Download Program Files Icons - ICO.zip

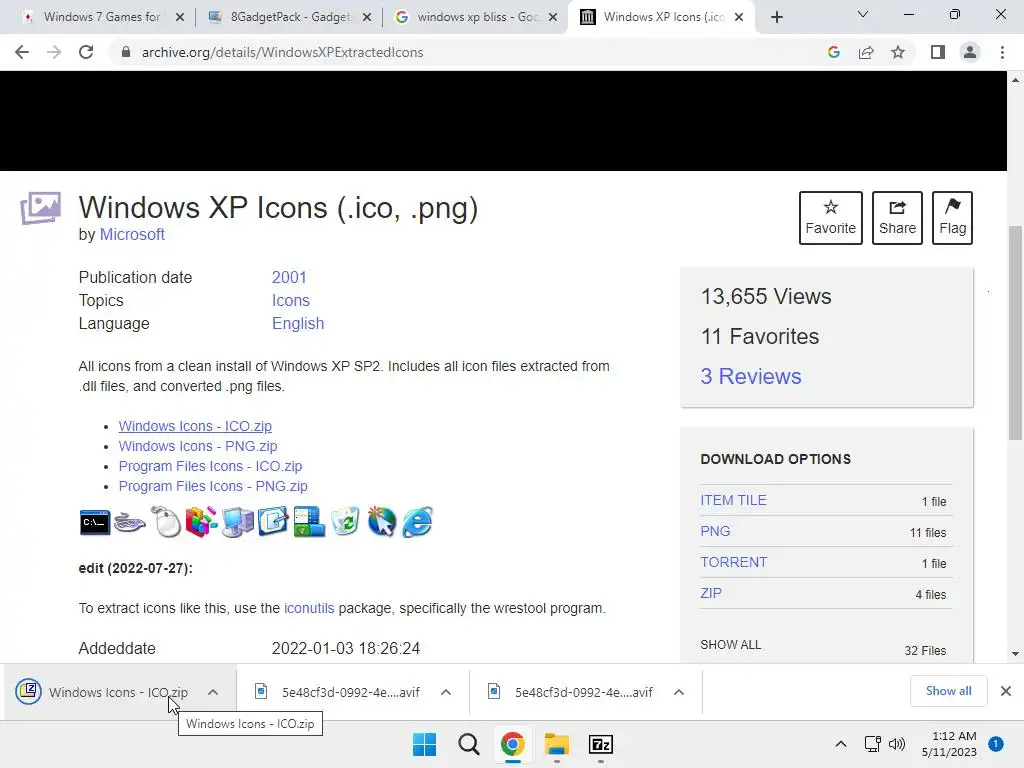pos(210,466)
